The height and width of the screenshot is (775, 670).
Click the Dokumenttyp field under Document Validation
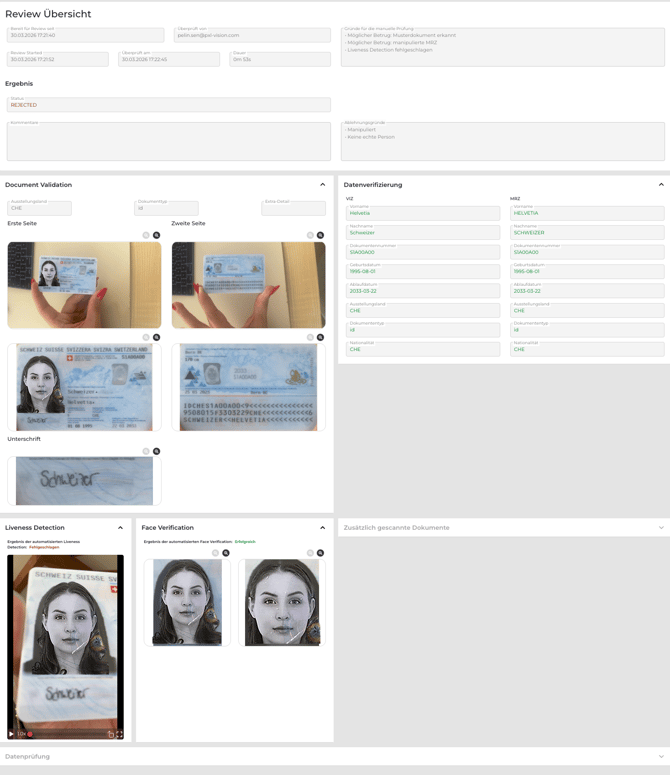167,208
